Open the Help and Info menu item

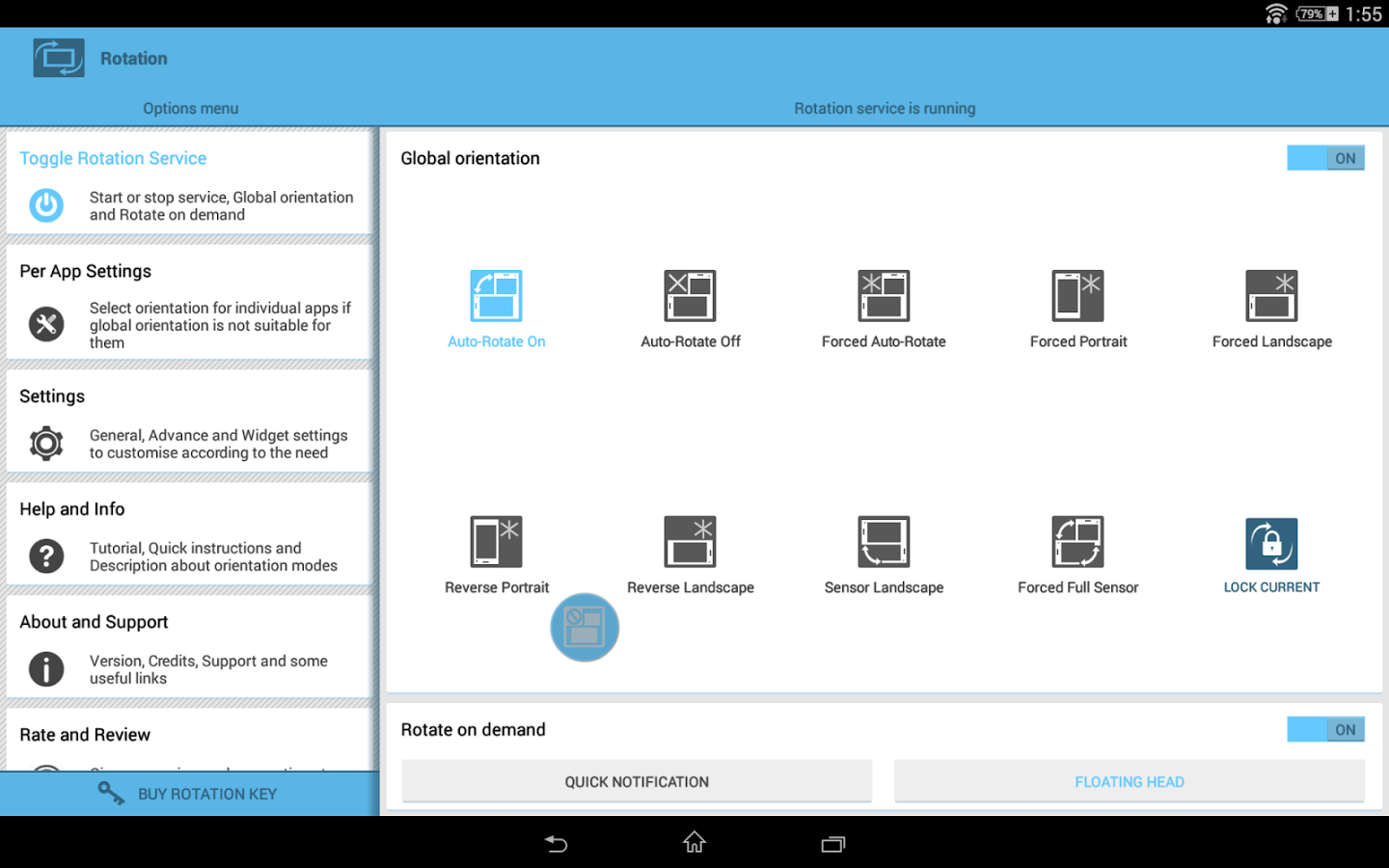tap(189, 533)
